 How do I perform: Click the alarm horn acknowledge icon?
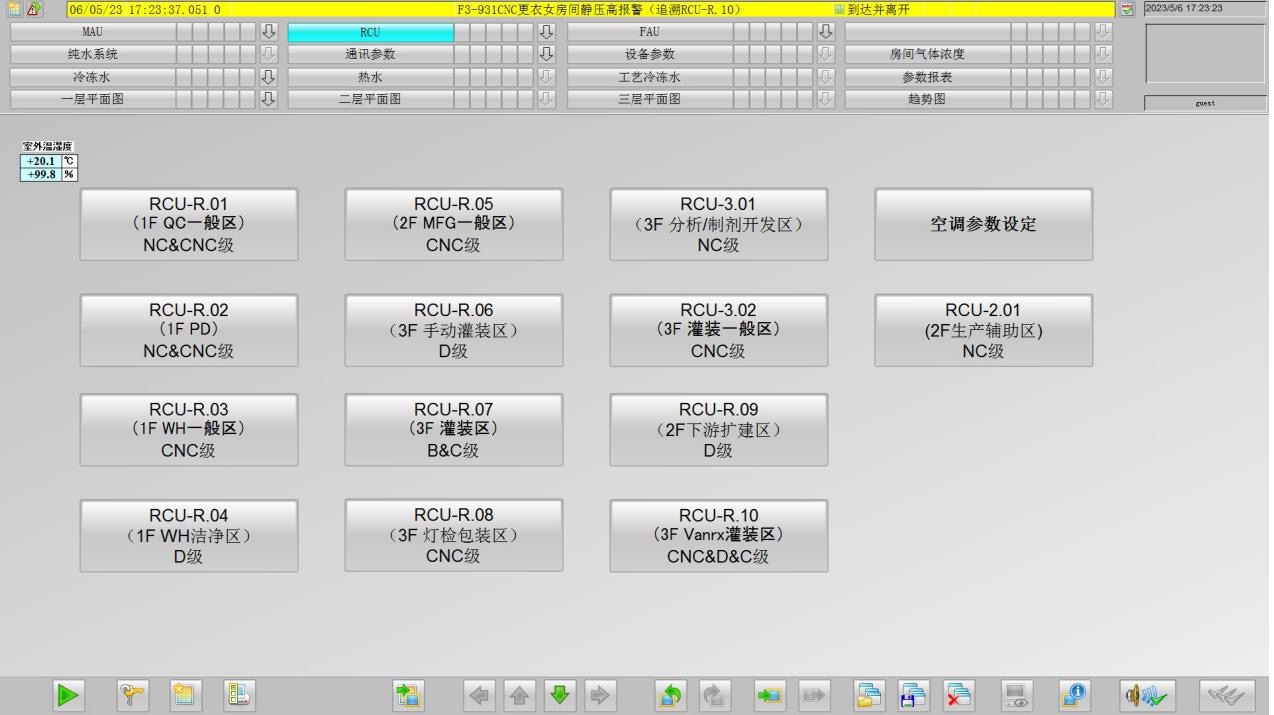[1147, 695]
